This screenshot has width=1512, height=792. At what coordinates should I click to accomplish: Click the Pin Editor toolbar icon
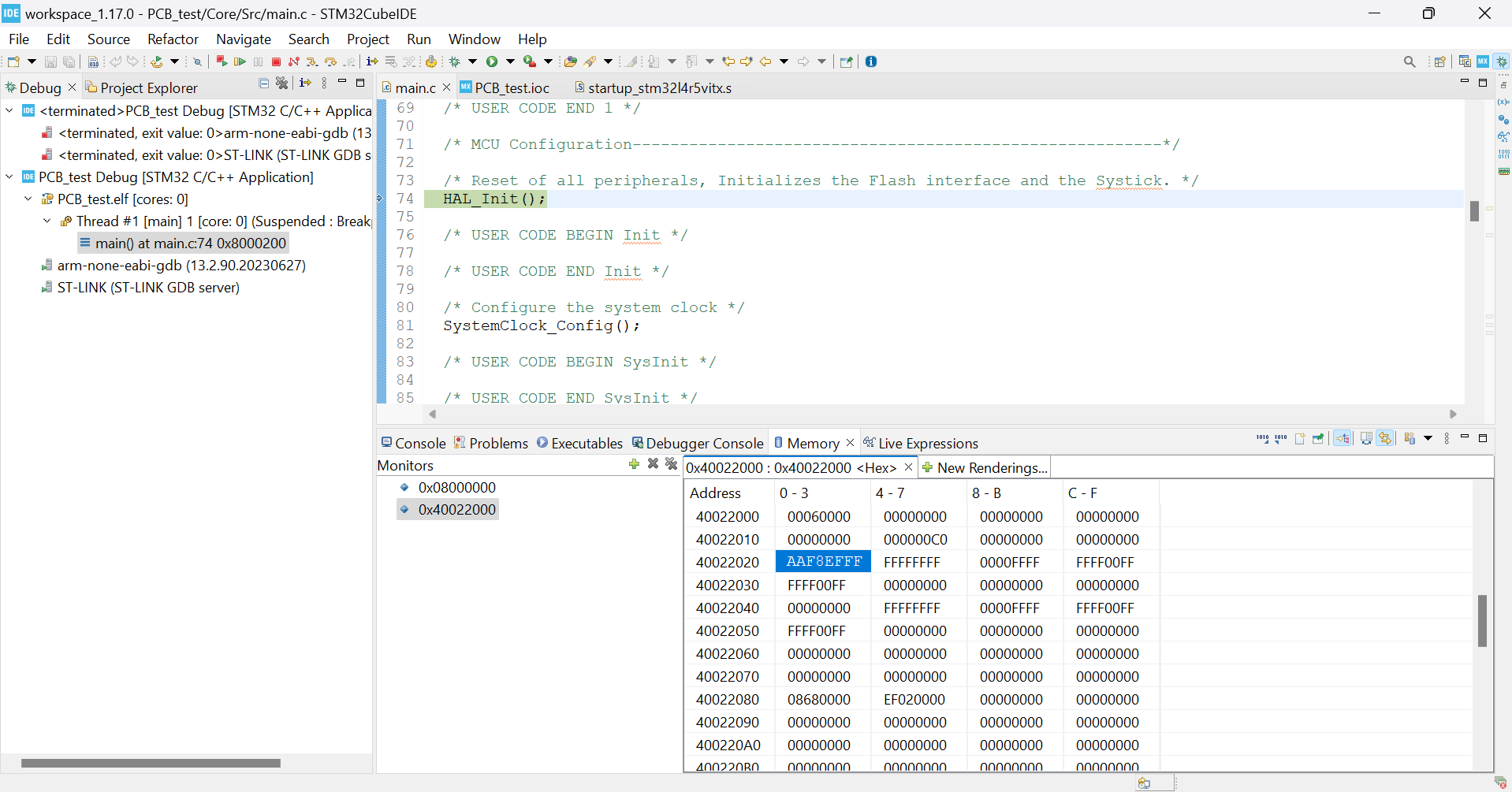pos(846,61)
